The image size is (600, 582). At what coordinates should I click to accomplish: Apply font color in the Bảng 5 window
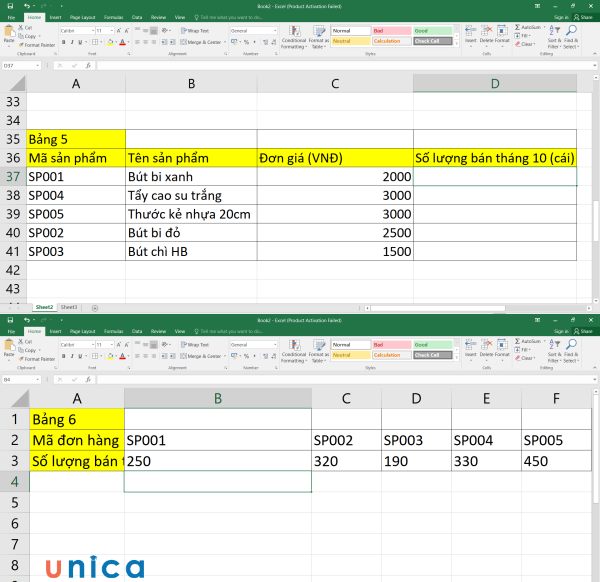tap(122, 42)
